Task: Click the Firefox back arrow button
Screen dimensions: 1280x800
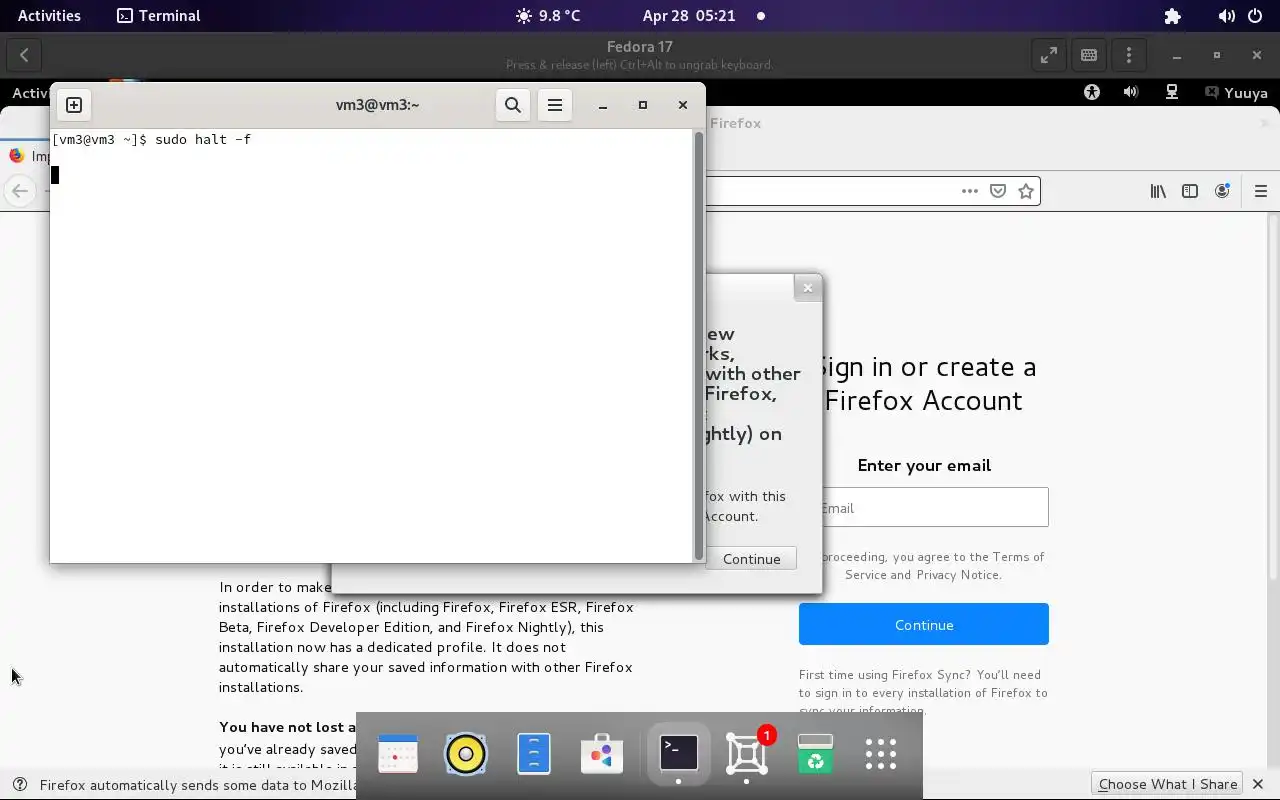Action: [x=20, y=191]
